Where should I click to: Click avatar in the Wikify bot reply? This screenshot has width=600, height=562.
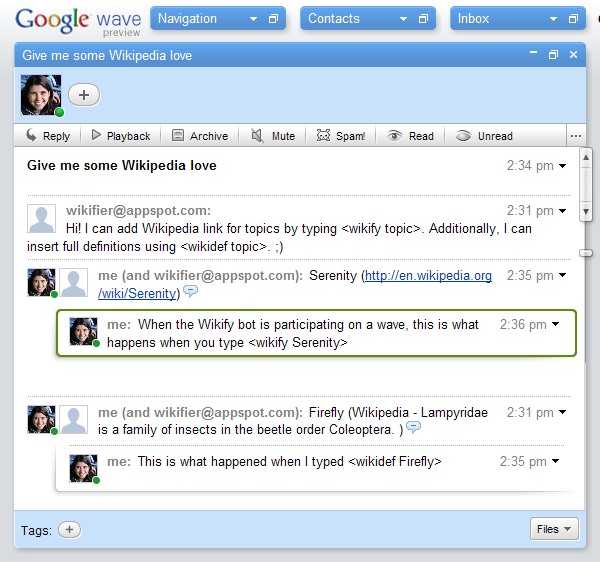coord(83,331)
